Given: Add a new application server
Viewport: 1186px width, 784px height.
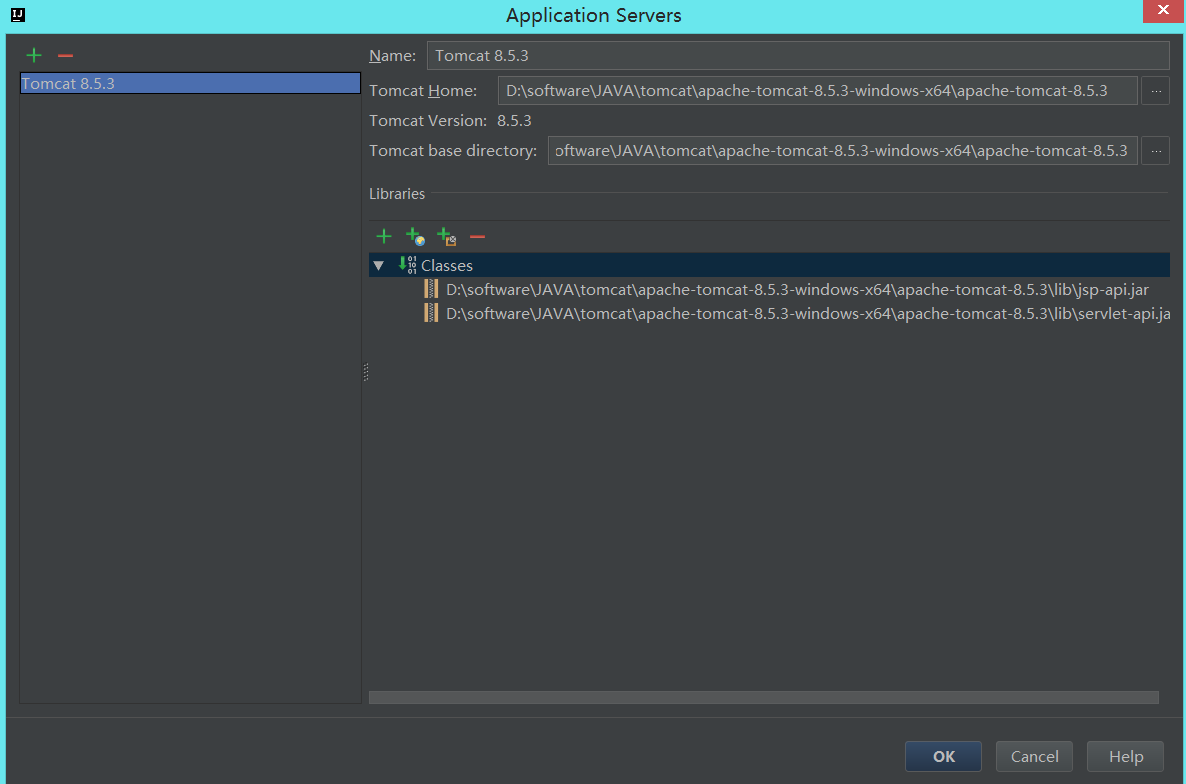Looking at the screenshot, I should [x=33, y=55].
